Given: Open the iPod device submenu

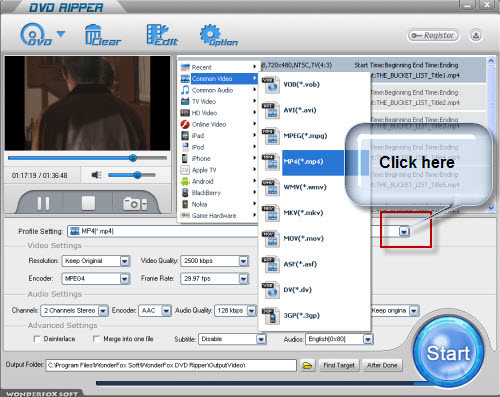Looking at the screenshot, I should [x=218, y=147].
